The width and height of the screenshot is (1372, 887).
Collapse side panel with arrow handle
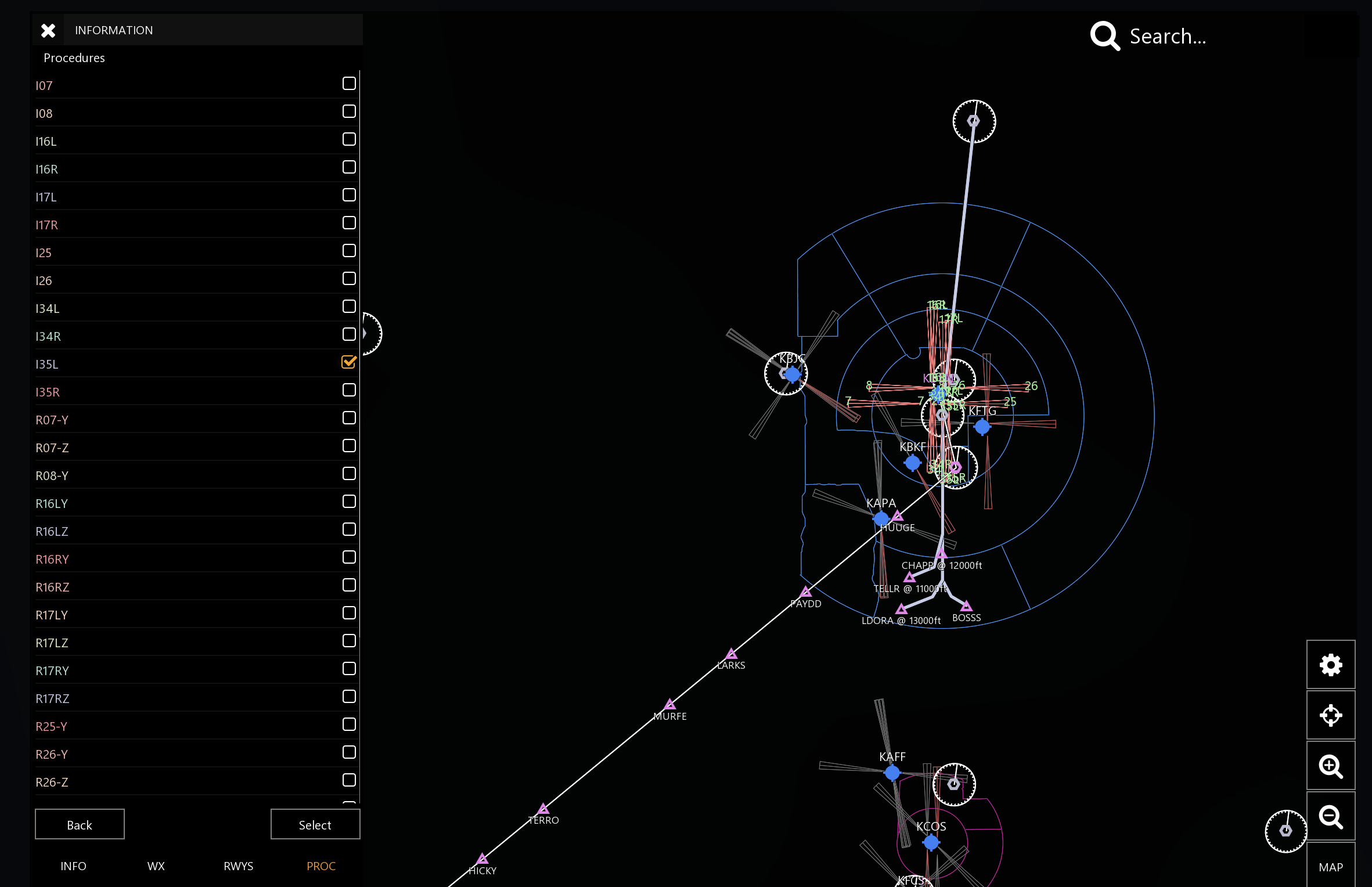click(367, 333)
